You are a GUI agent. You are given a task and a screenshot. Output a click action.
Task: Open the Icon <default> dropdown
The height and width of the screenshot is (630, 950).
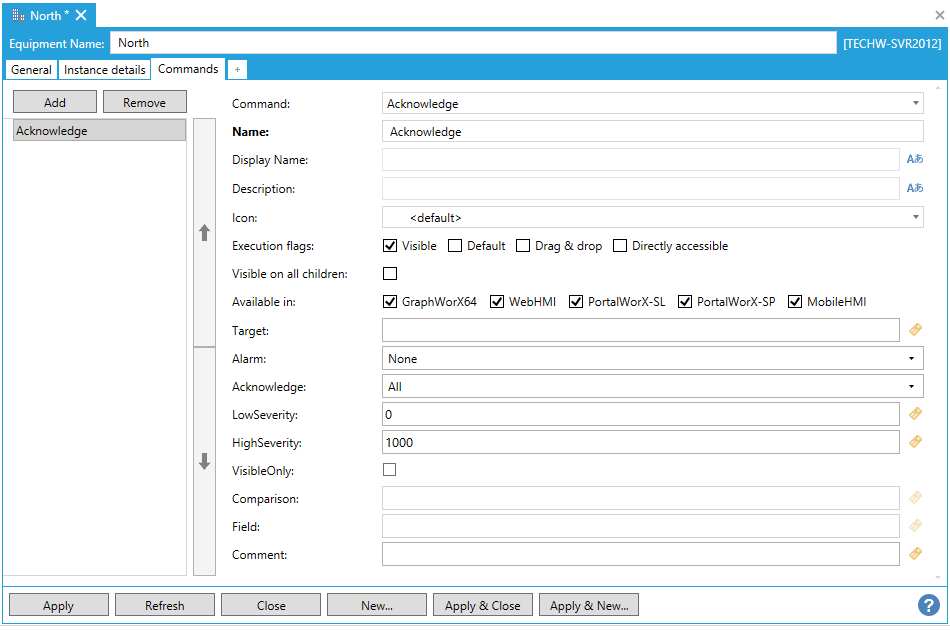point(652,217)
